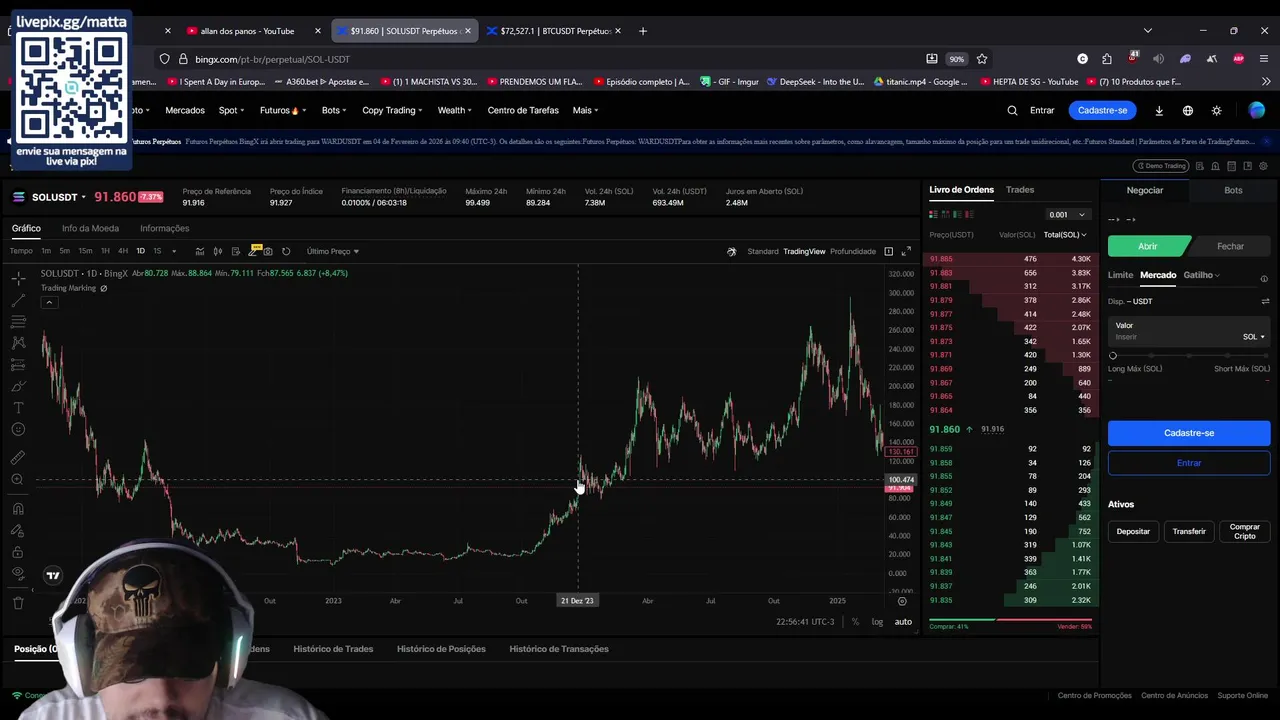Activate the magnet snap mode
1280x720 pixels.
pos(18,508)
